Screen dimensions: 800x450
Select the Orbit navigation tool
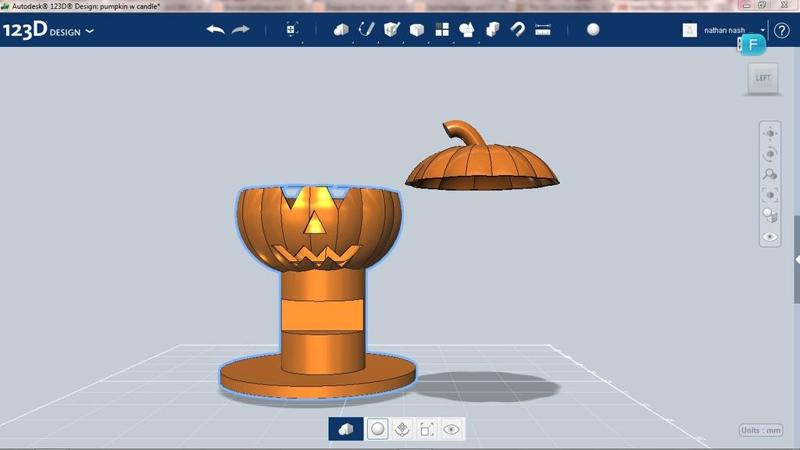[x=770, y=154]
